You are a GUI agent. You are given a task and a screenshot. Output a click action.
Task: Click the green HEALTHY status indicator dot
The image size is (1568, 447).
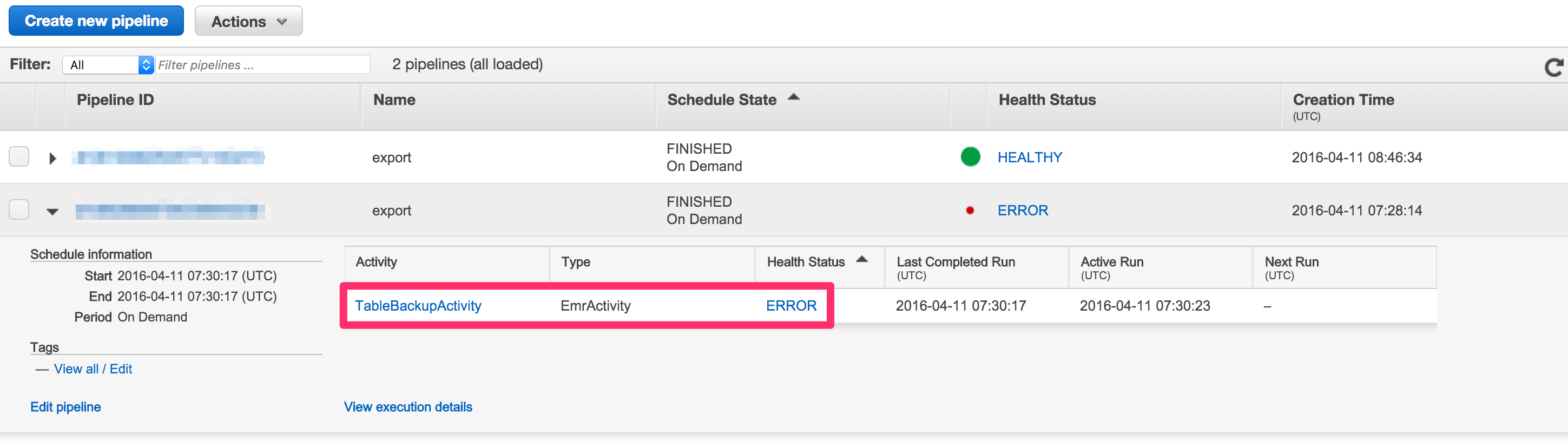point(970,157)
